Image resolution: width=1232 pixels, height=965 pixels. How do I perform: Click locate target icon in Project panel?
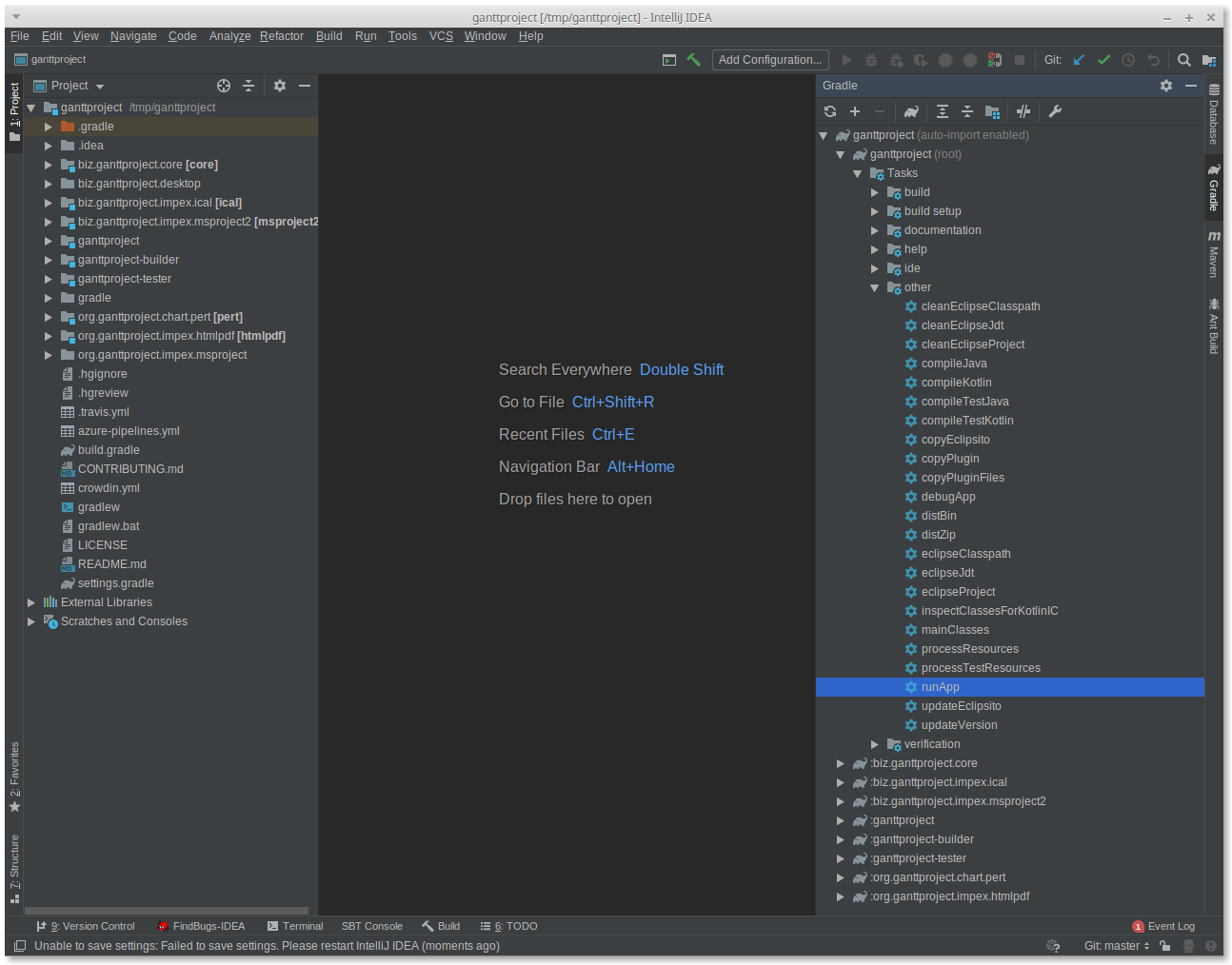pos(224,86)
